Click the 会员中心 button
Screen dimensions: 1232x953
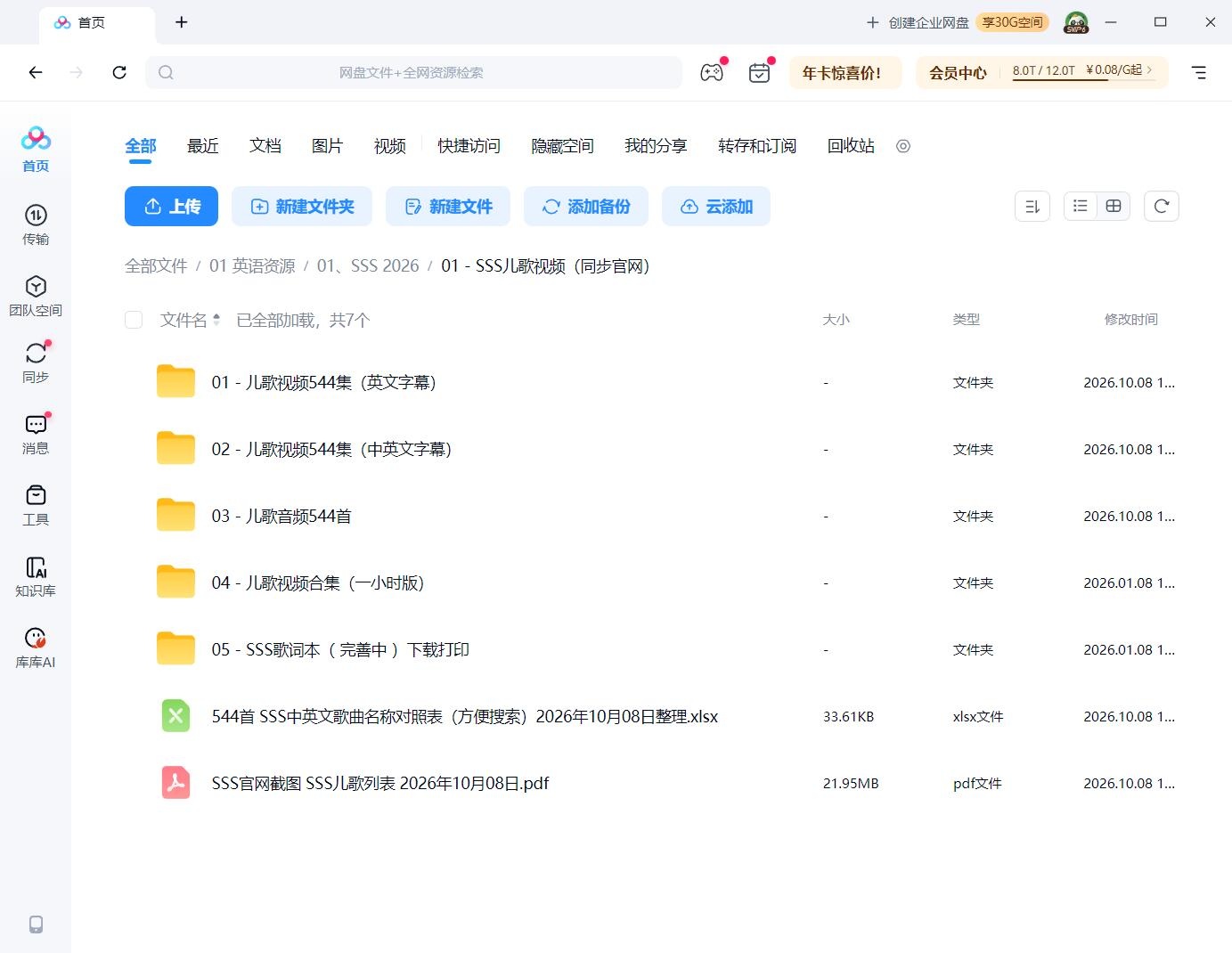[x=958, y=73]
